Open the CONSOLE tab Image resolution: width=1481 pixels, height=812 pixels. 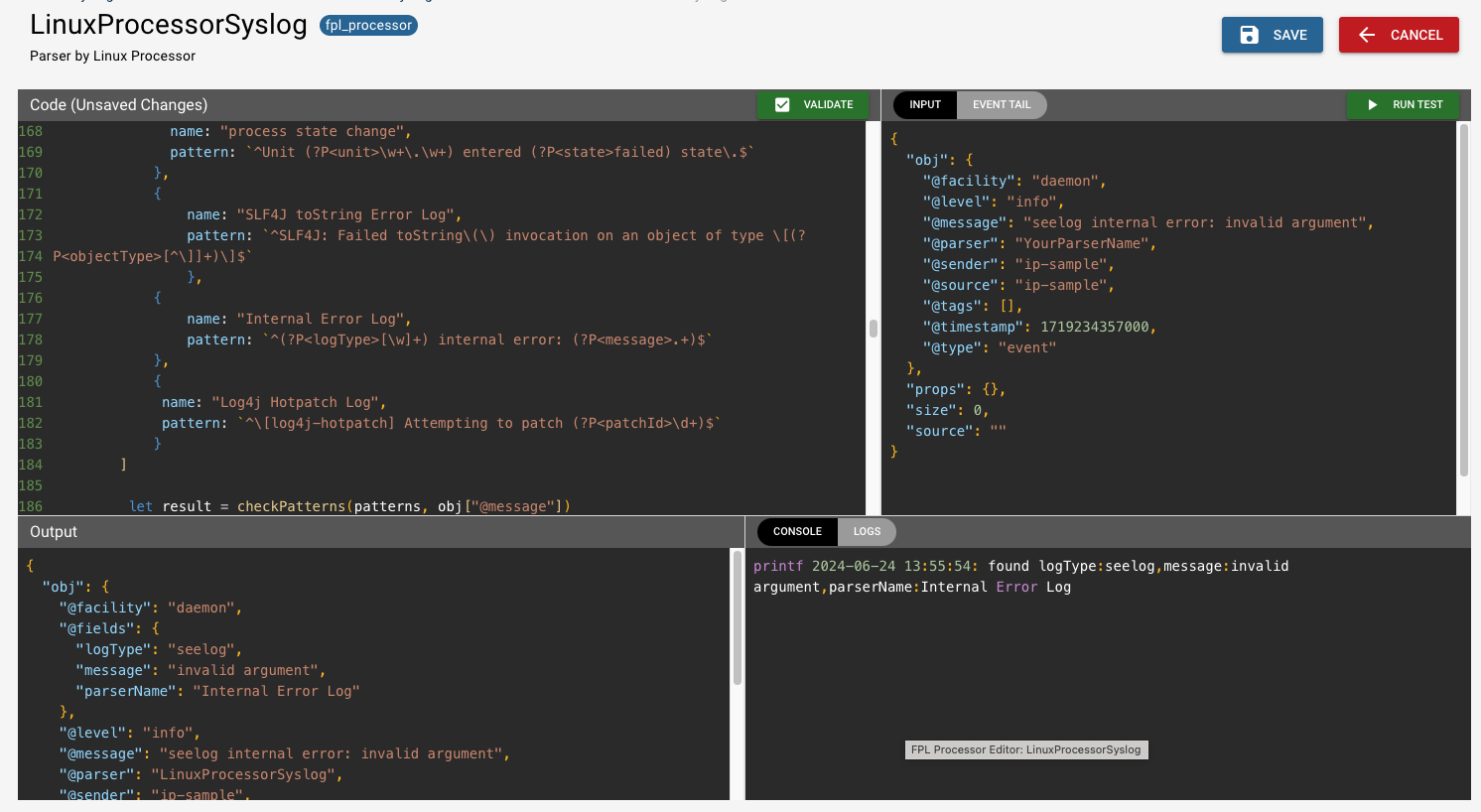coord(797,531)
